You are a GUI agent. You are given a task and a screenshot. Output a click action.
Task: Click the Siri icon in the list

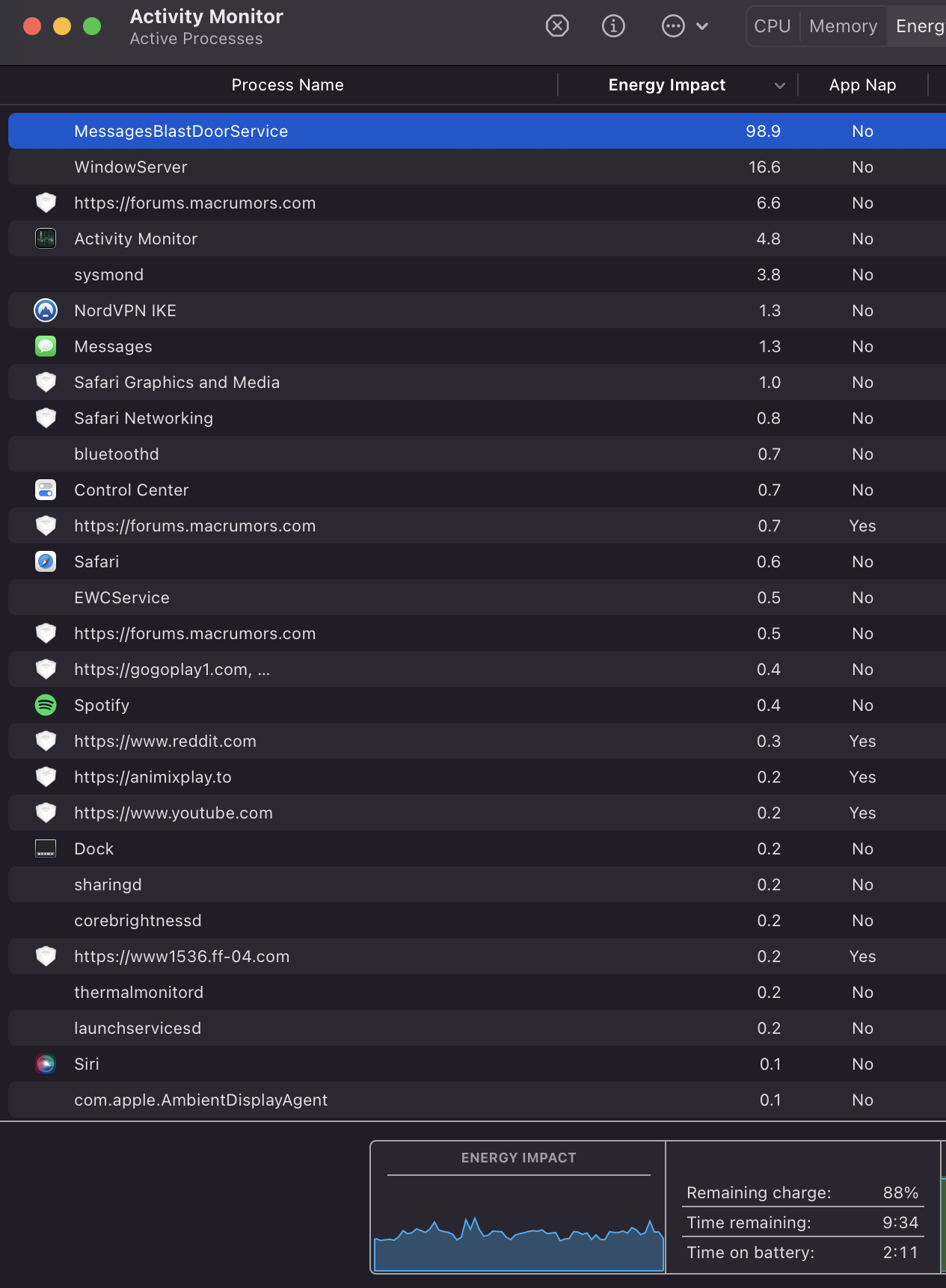(46, 1064)
